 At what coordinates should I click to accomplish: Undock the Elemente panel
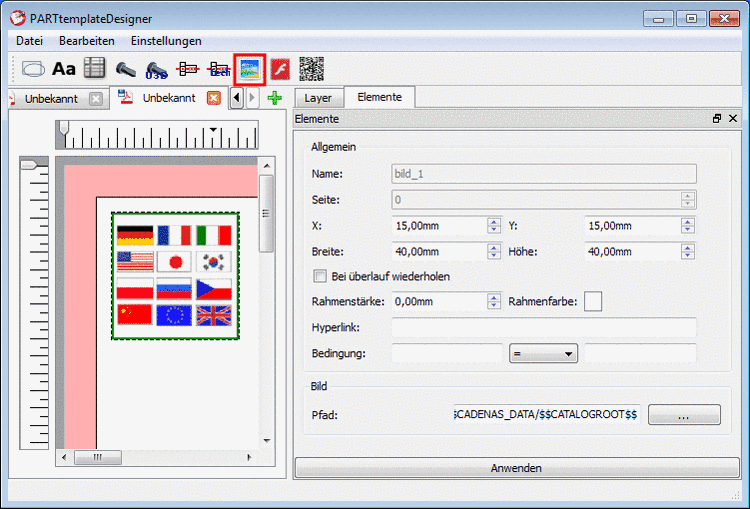point(717,119)
